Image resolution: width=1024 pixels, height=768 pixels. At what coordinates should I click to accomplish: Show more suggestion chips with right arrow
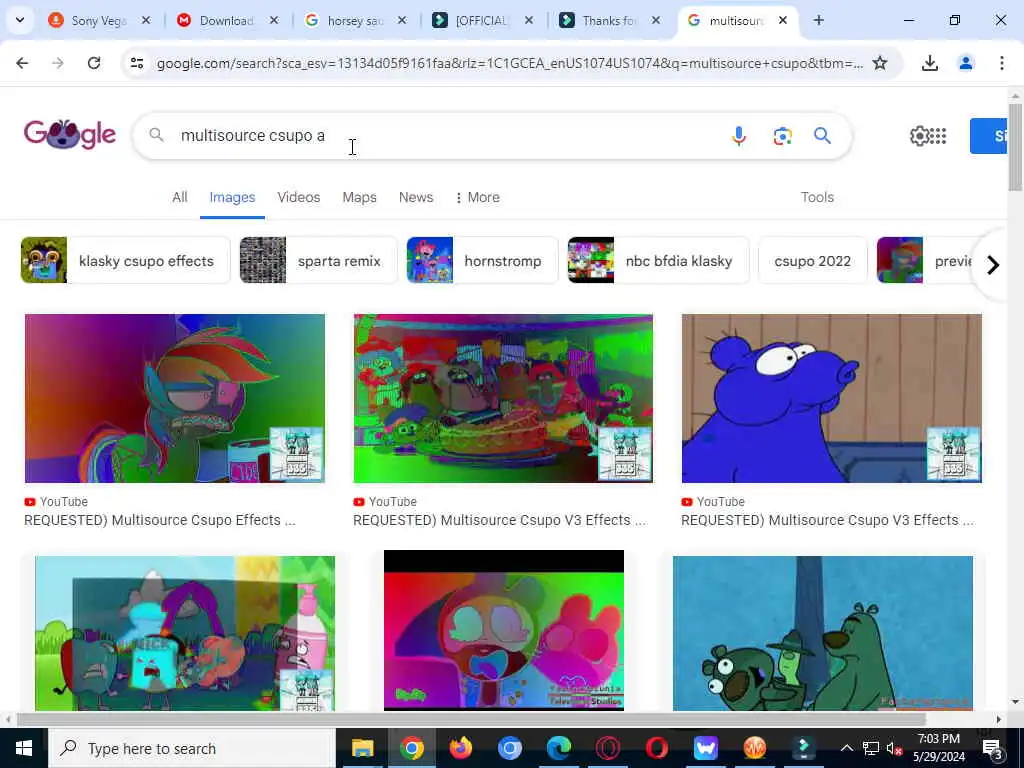point(993,264)
